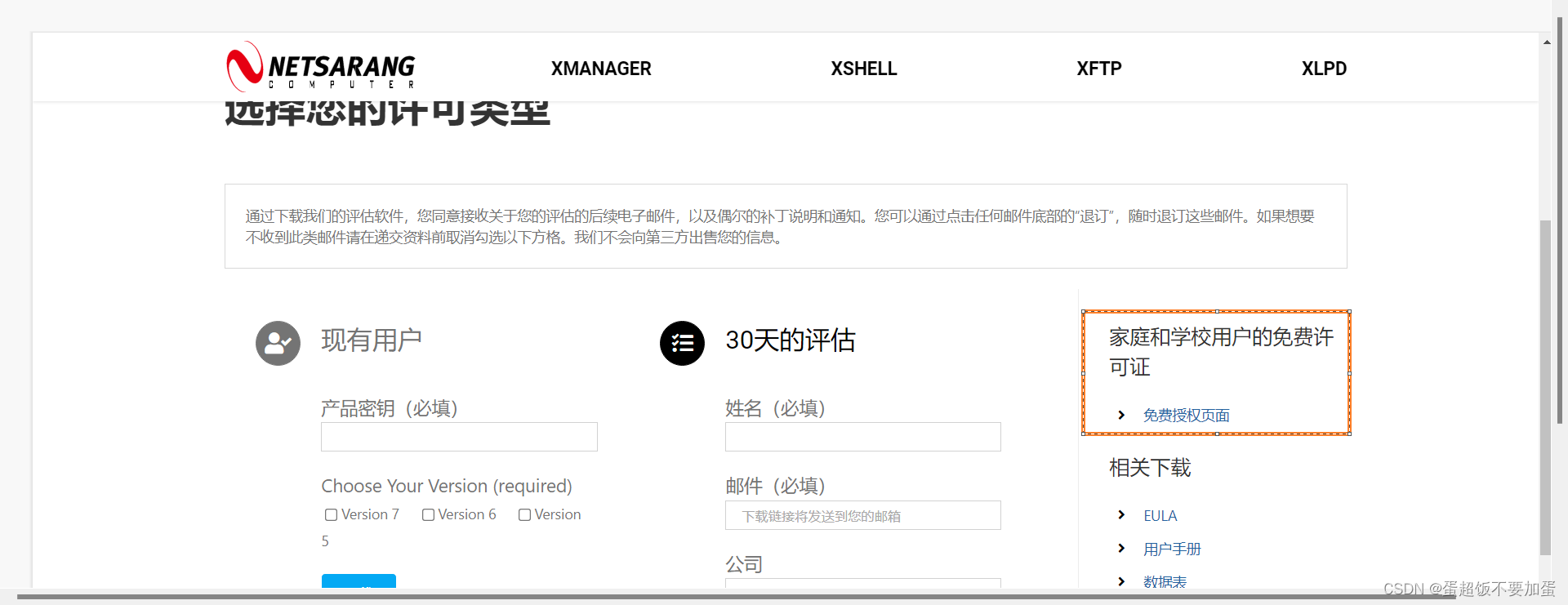Click the 30天的评估 heading

(791, 340)
